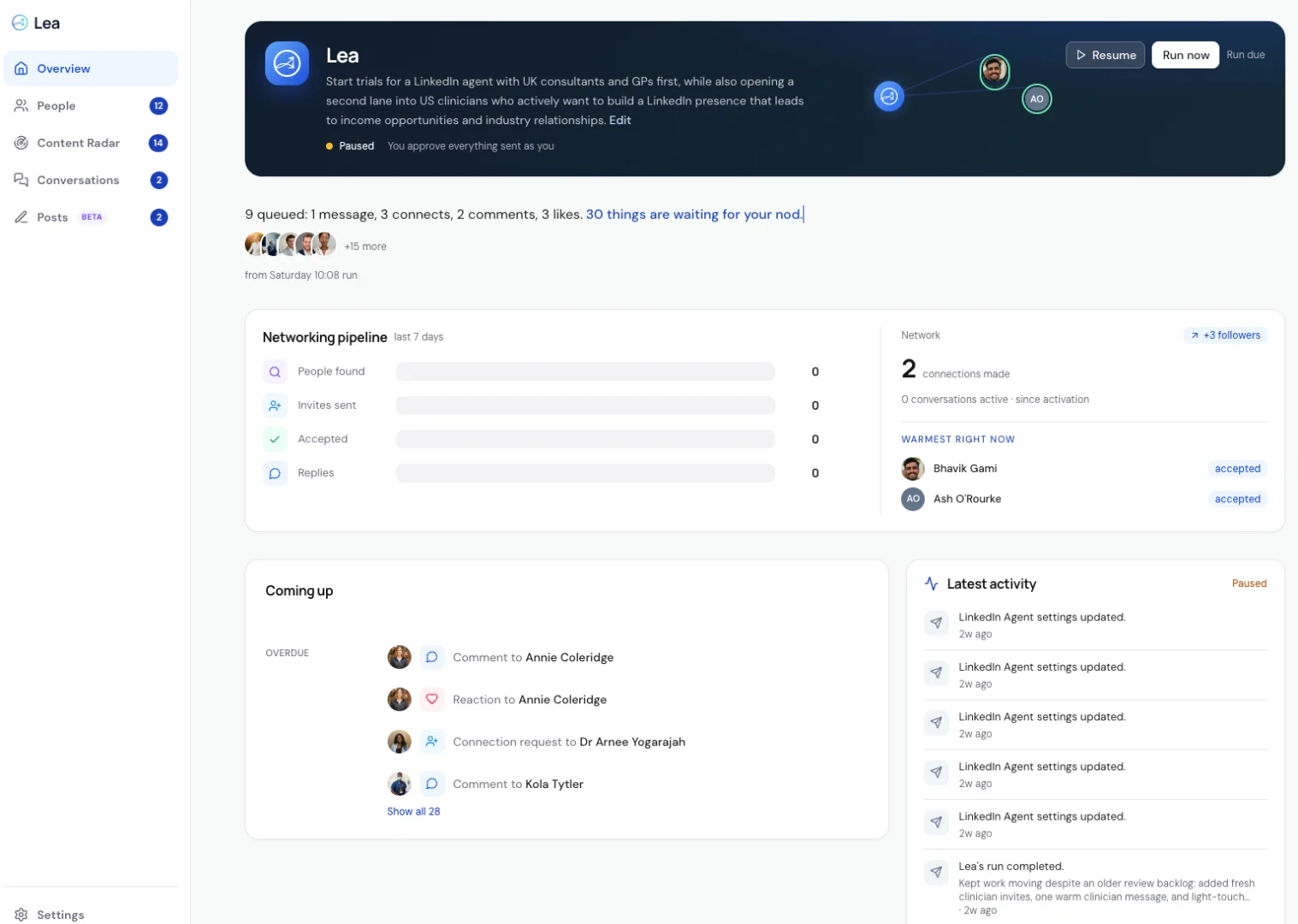Viewport: 1298px width, 924px height.
Task: Click the Run now button
Action: point(1185,55)
